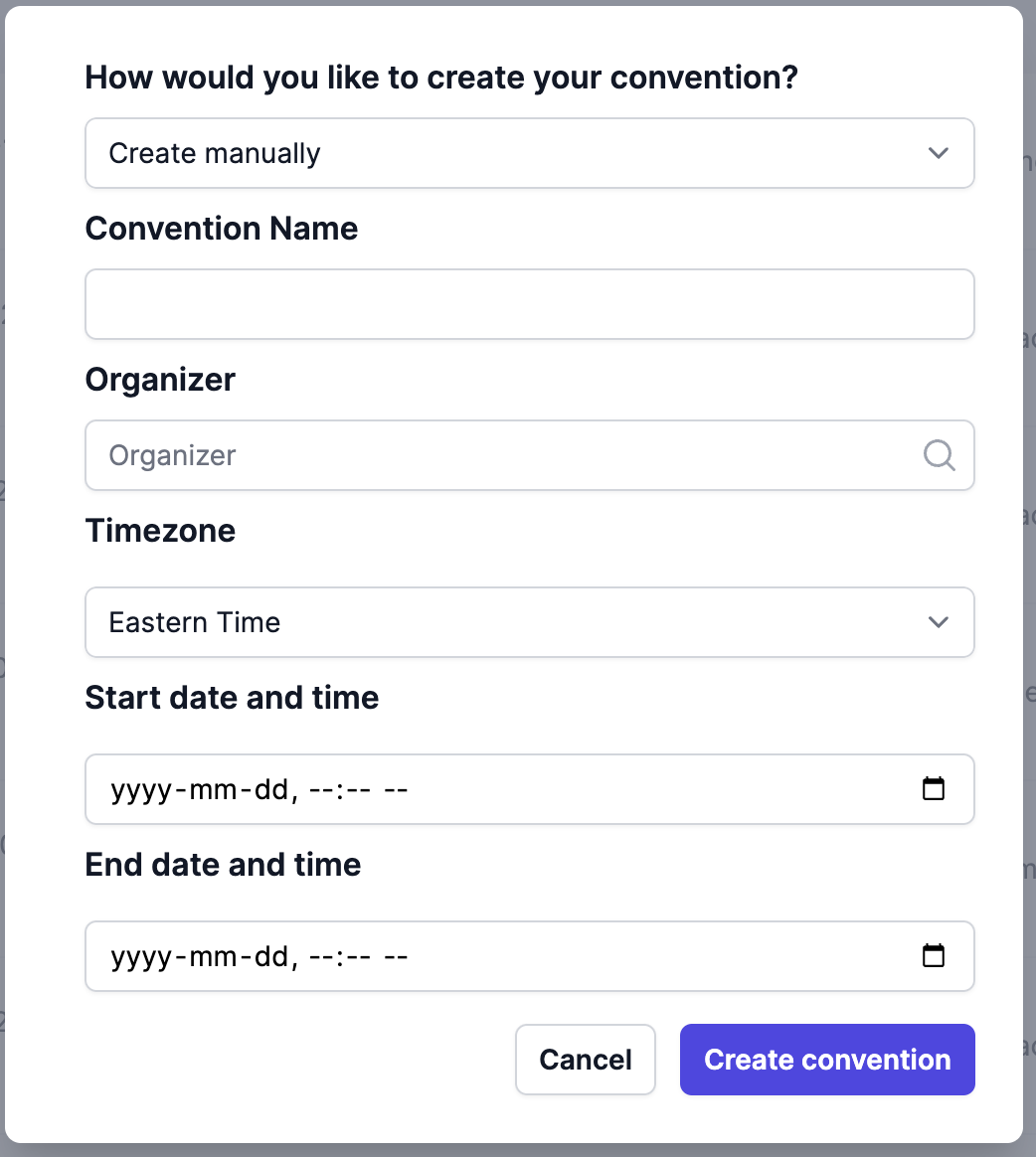Open the End date calendar picker icon
The height and width of the screenshot is (1157, 1036).
pyautogui.click(x=933, y=956)
